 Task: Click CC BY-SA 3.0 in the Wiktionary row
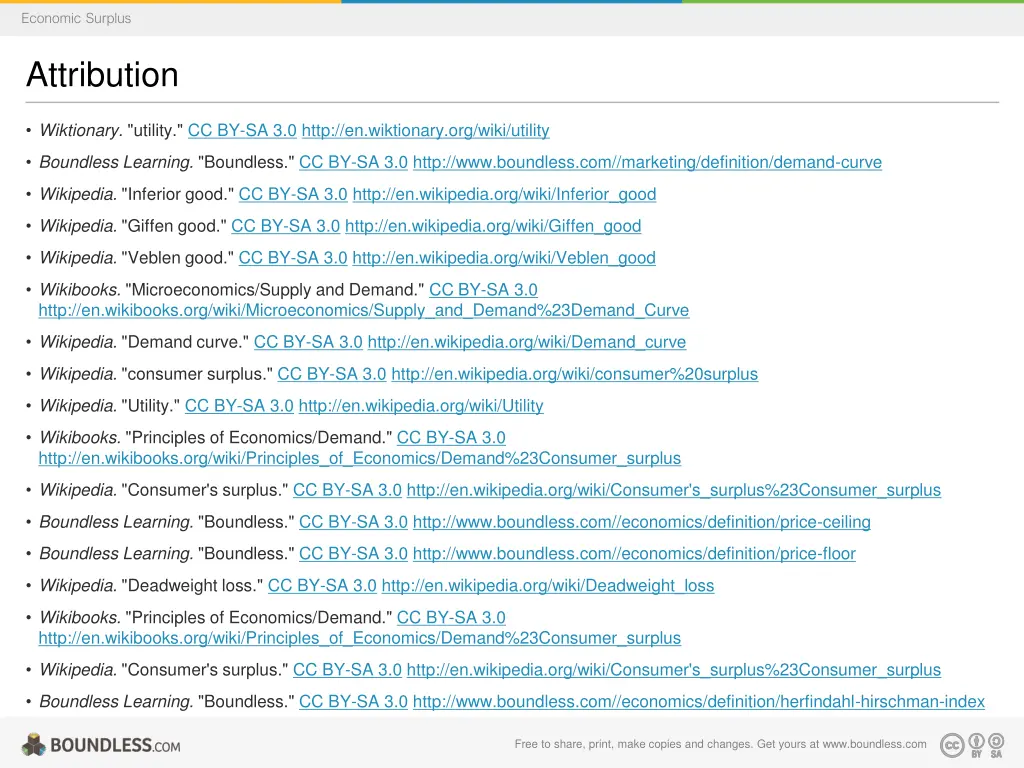pyautogui.click(x=242, y=131)
